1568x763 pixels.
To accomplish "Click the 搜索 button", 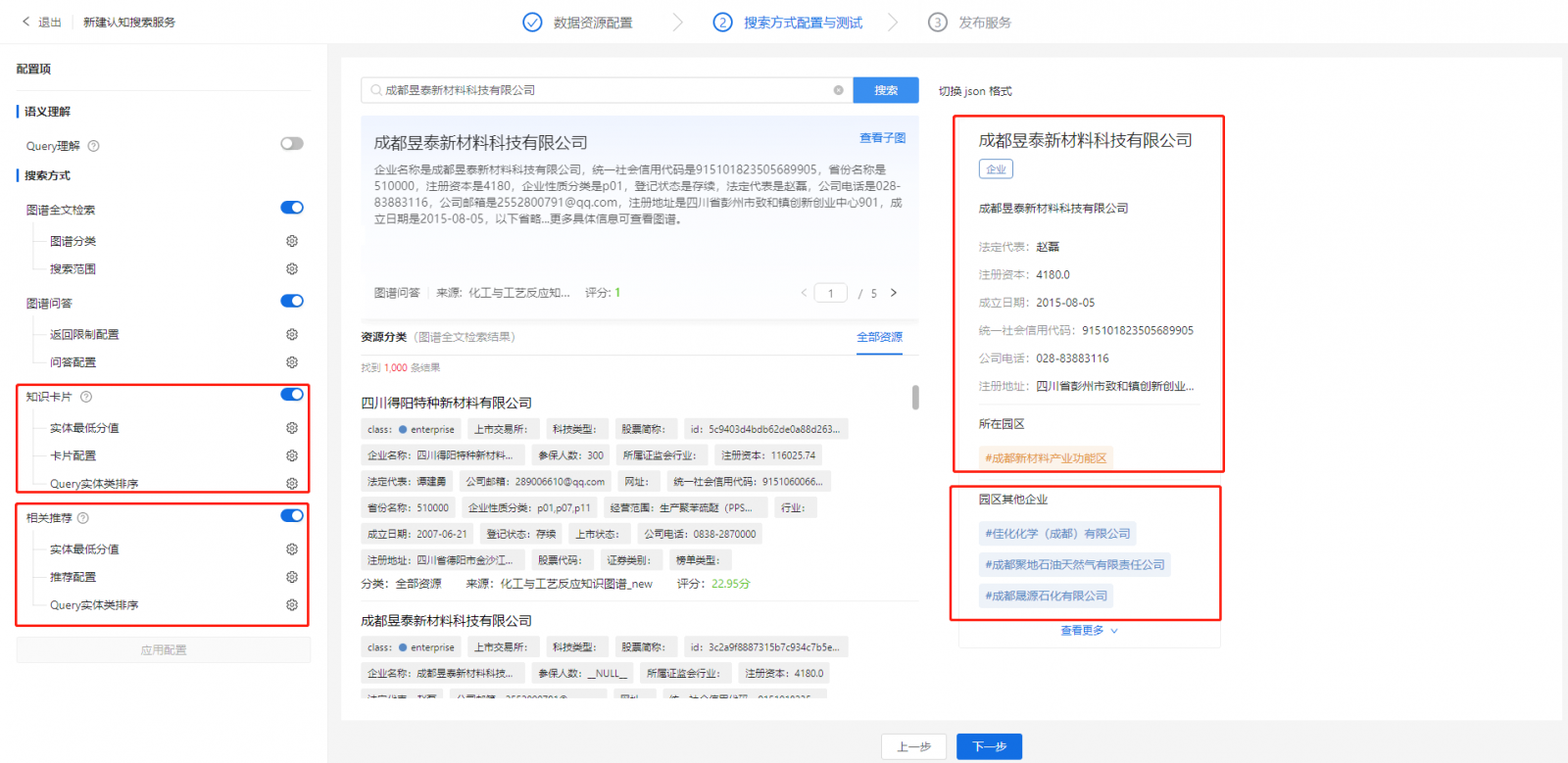I will tap(886, 90).
